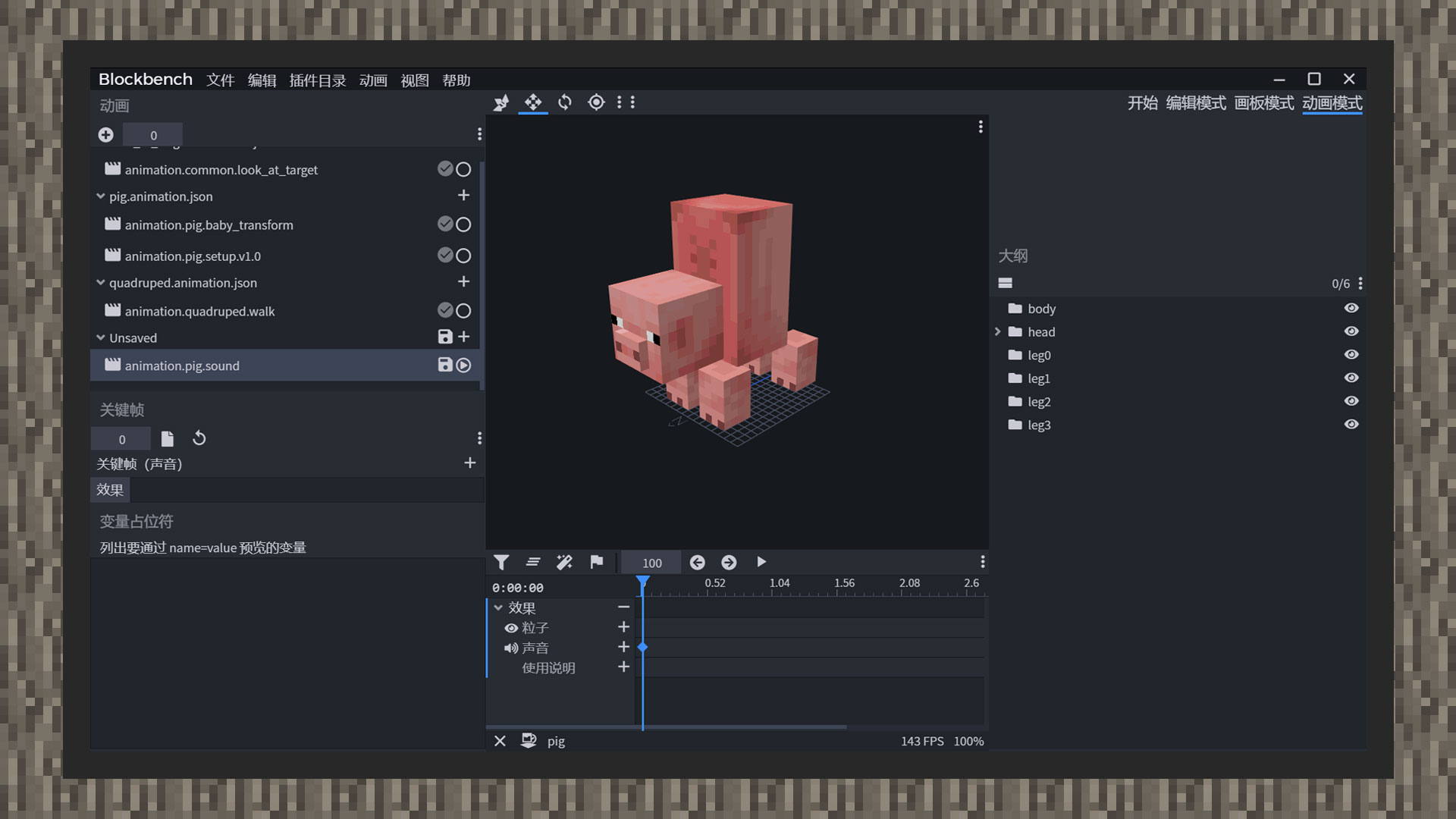Hide the leg0 group
1456x819 pixels.
click(1351, 354)
